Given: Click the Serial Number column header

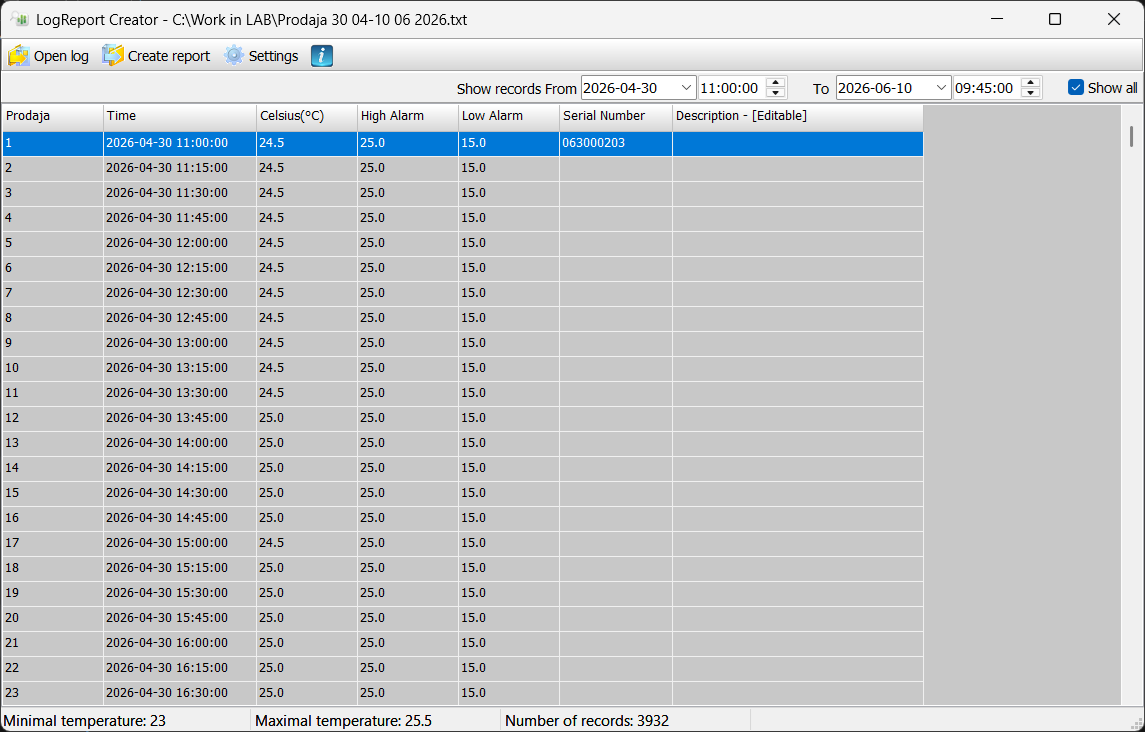Looking at the screenshot, I should point(616,116).
